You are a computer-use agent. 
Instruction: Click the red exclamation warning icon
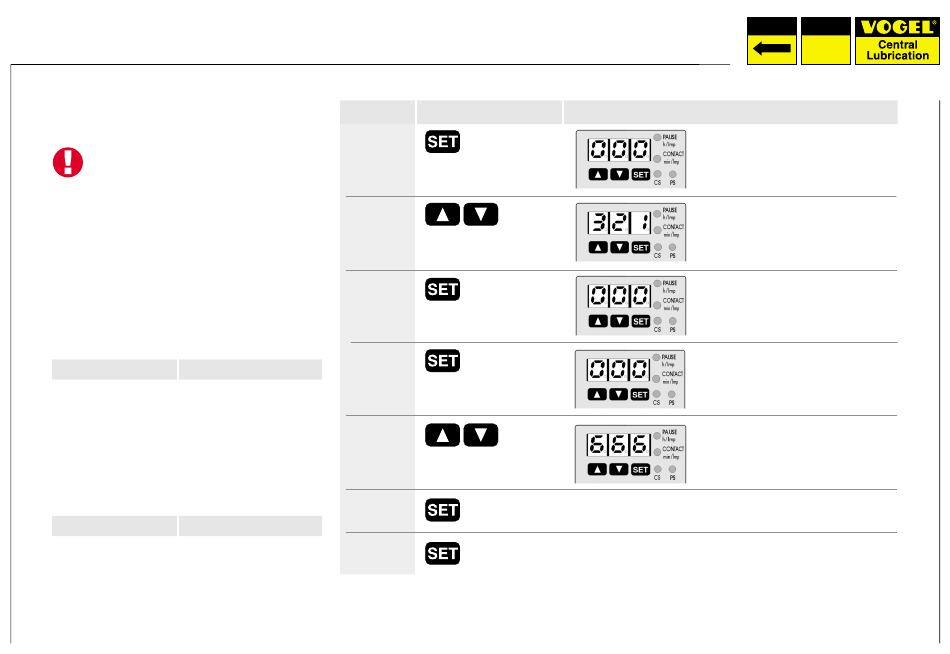pyautogui.click(x=68, y=162)
